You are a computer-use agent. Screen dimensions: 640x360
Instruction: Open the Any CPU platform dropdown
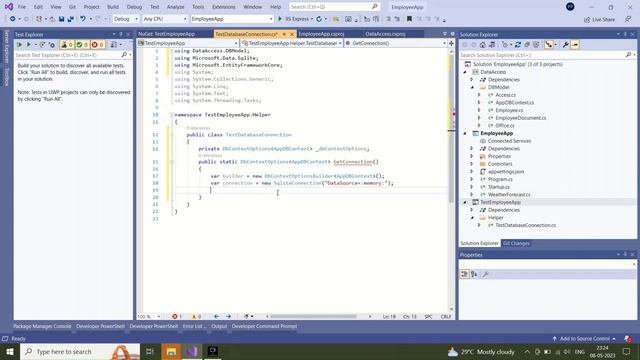pyautogui.click(x=164, y=19)
